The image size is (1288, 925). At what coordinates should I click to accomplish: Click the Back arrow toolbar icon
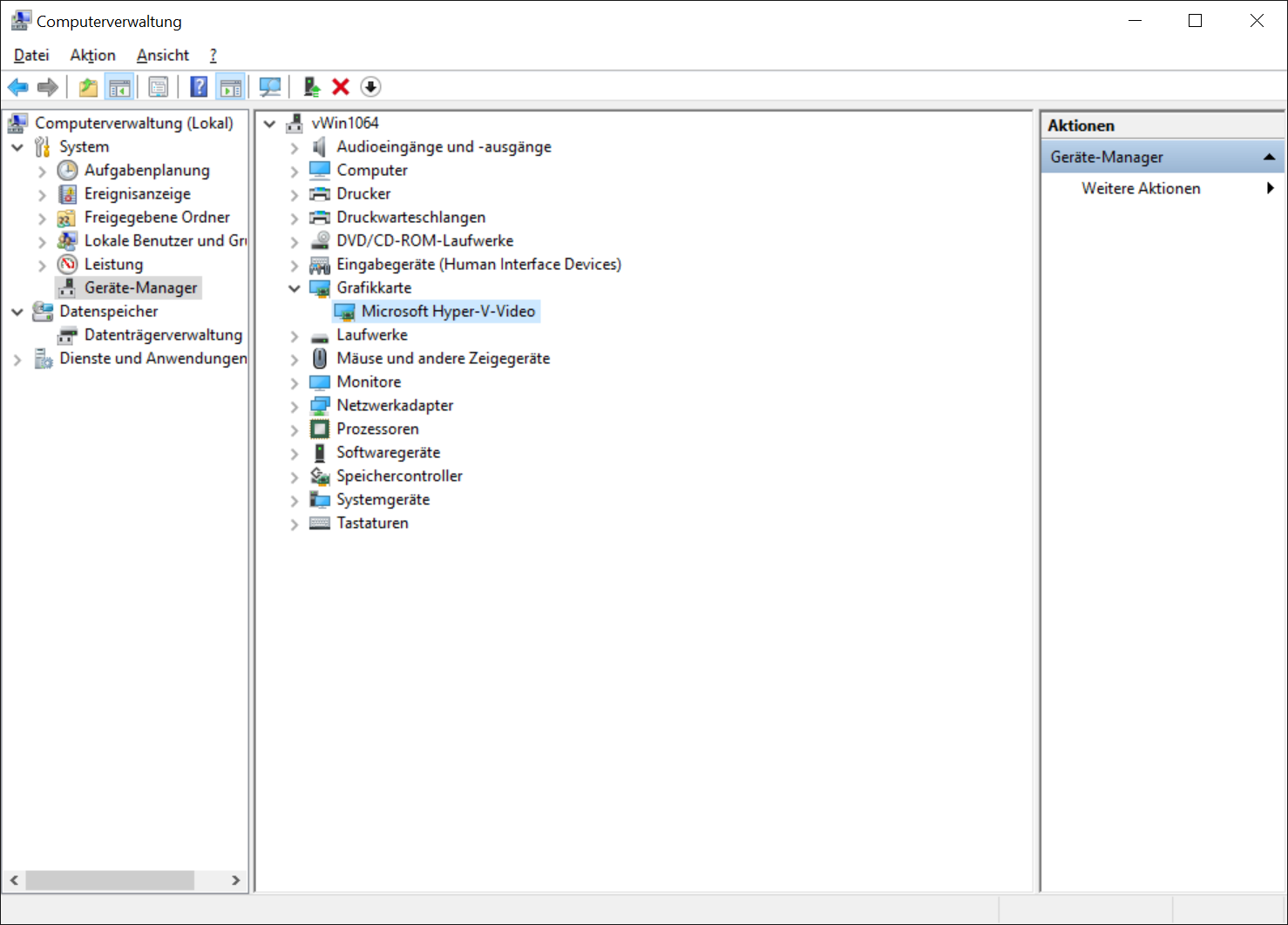click(x=17, y=87)
